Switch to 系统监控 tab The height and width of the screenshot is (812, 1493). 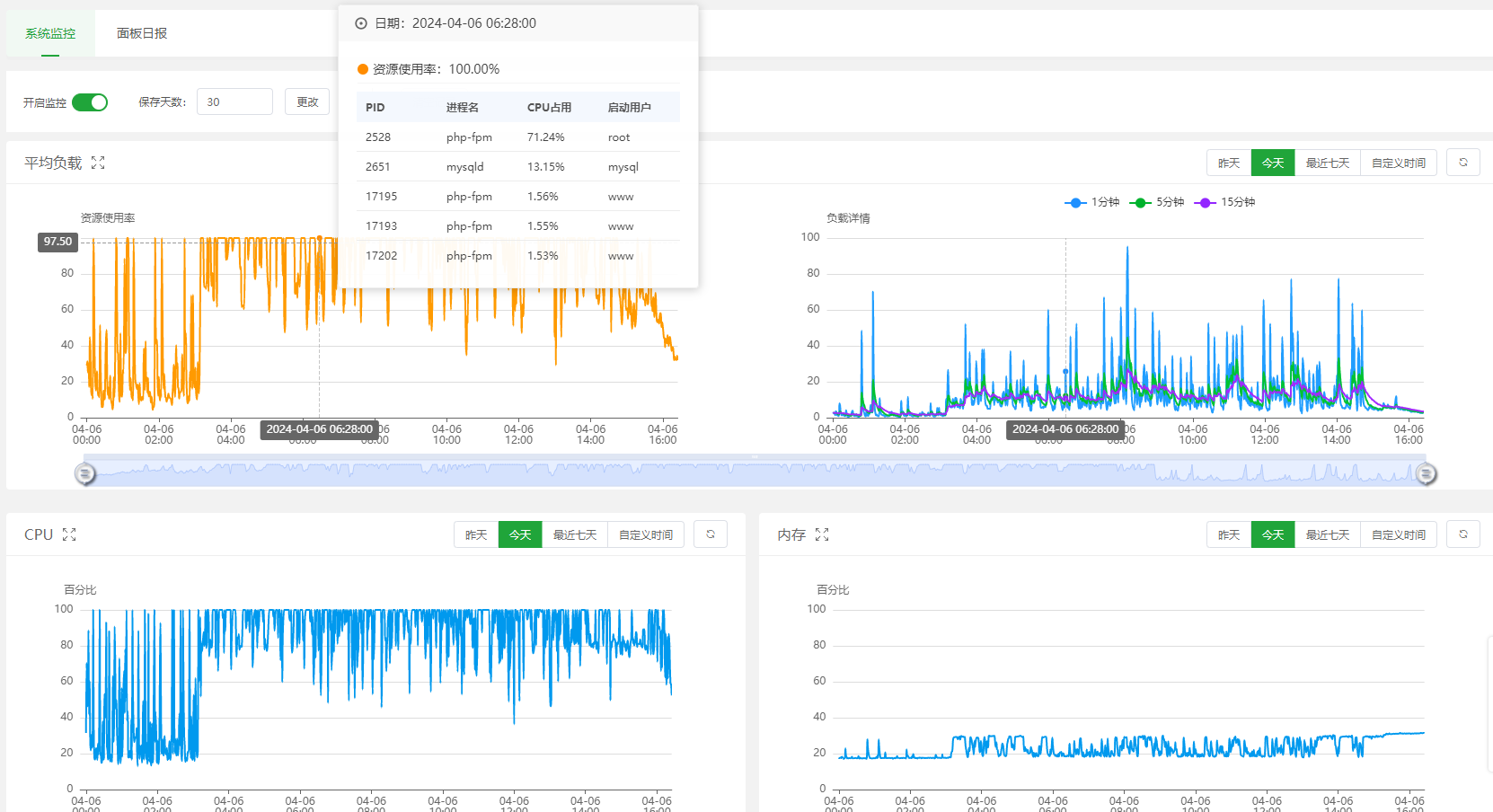50,33
